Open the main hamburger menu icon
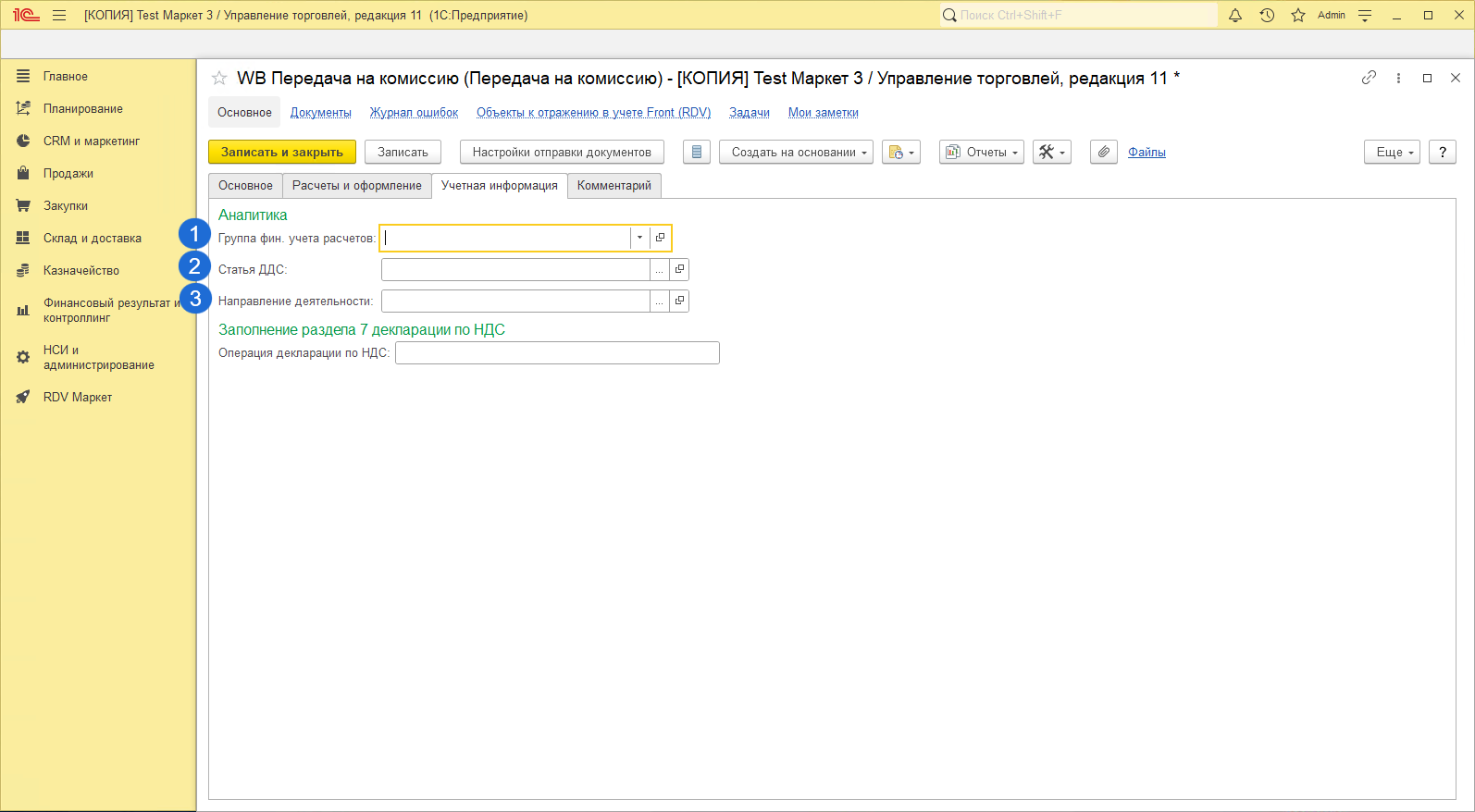1475x812 pixels. tap(59, 15)
